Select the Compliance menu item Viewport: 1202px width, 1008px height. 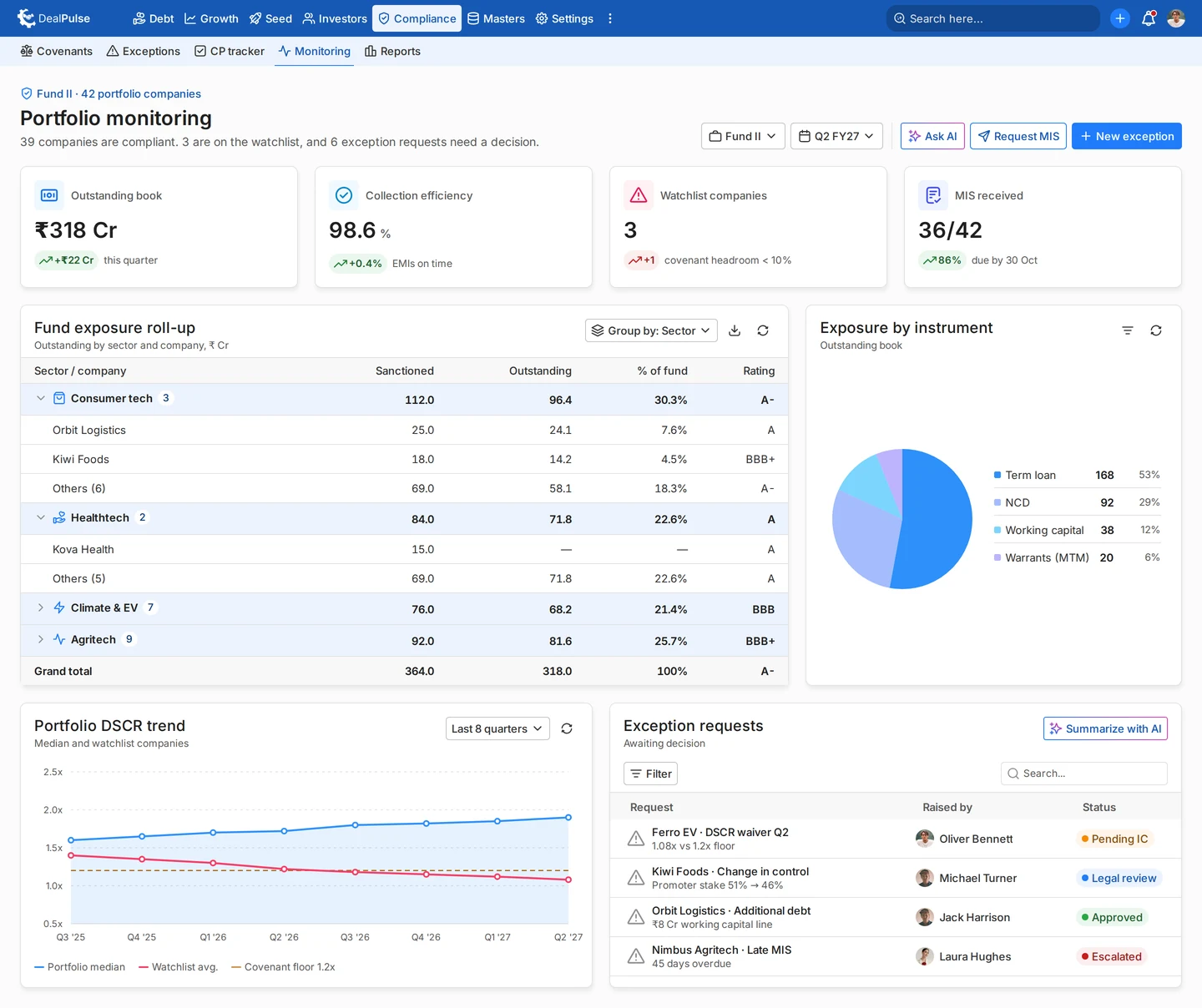coord(417,18)
